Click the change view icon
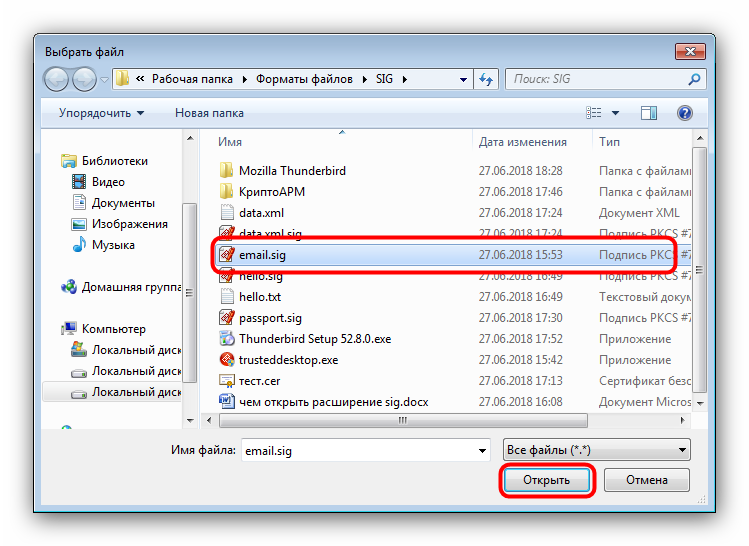The image size is (749, 546). coord(594,113)
